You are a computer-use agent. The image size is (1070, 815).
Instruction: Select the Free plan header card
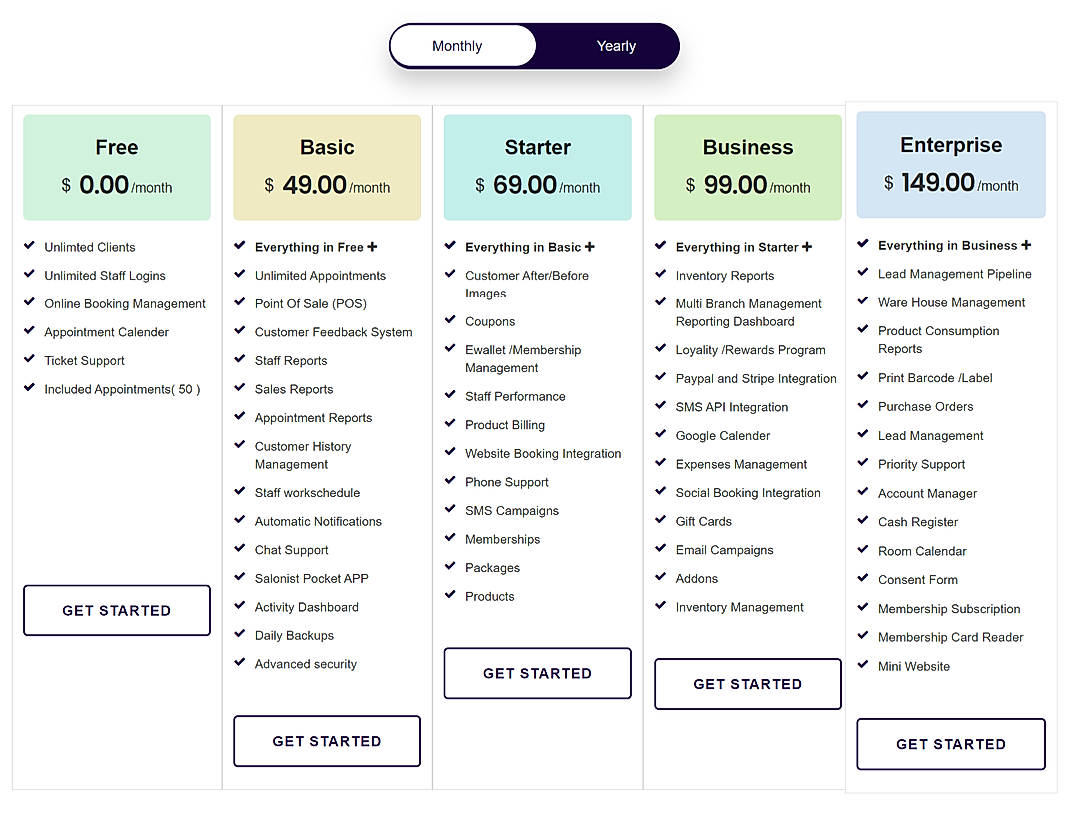[x=117, y=167]
